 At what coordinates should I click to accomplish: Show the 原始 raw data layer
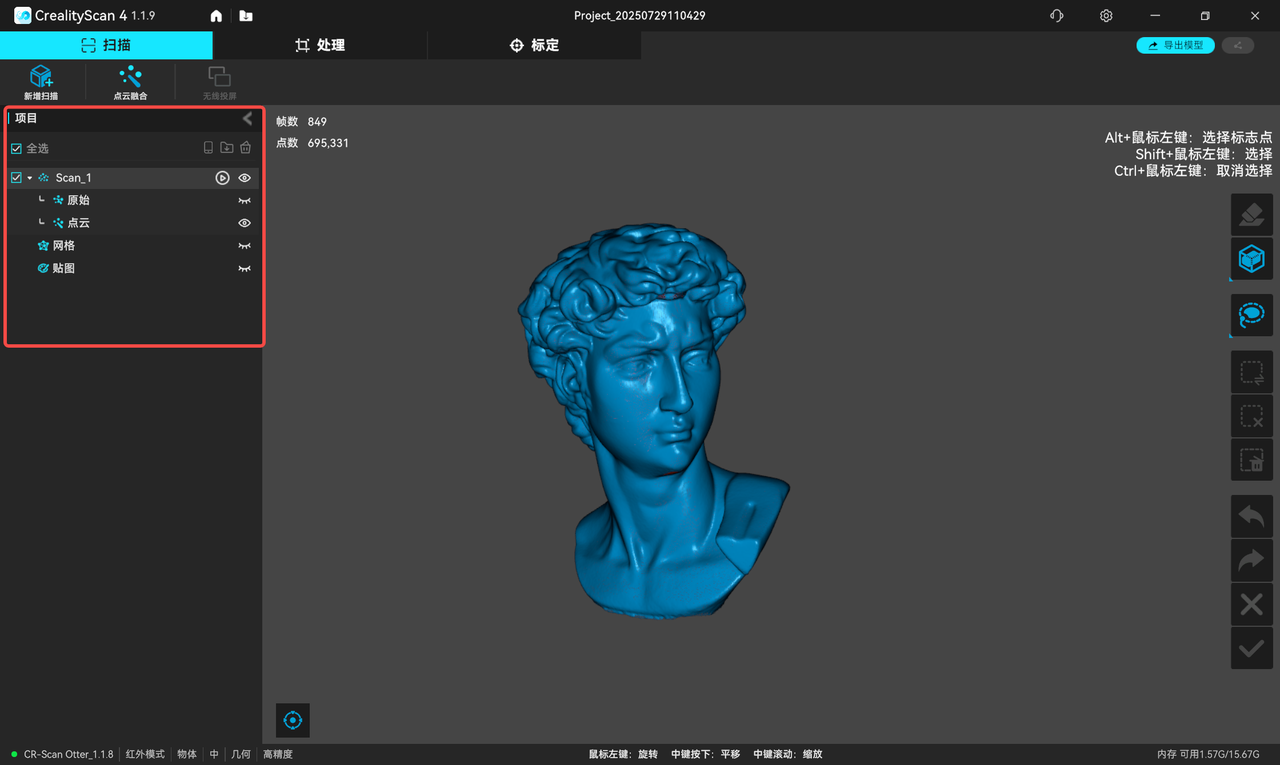[244, 200]
